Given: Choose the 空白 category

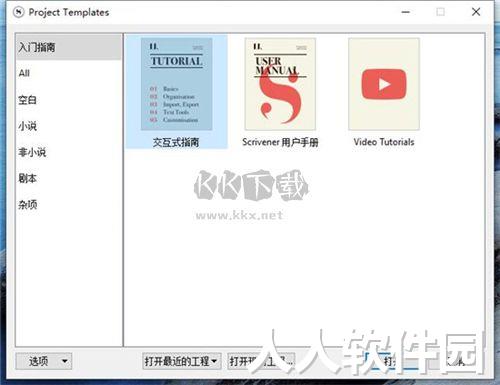Looking at the screenshot, I should [68, 99].
